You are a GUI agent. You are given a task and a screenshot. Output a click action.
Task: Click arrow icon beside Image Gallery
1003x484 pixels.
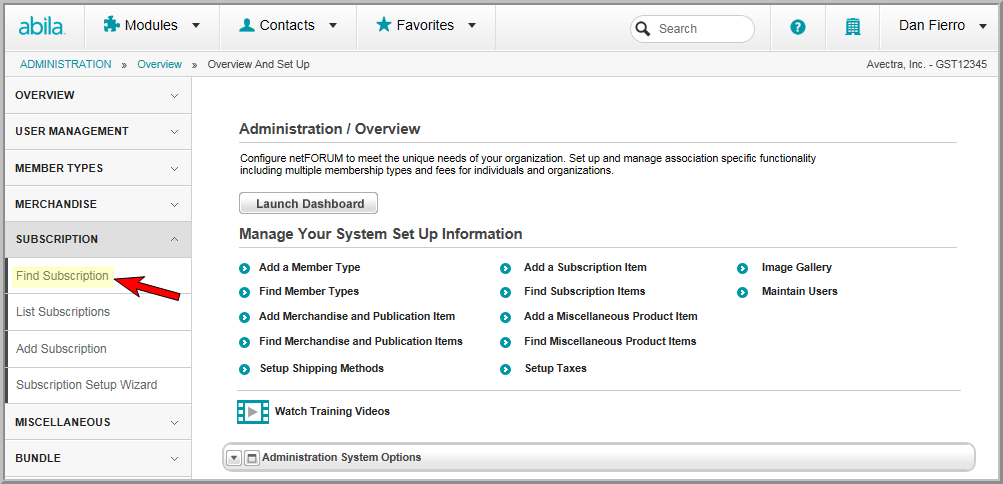tap(742, 269)
